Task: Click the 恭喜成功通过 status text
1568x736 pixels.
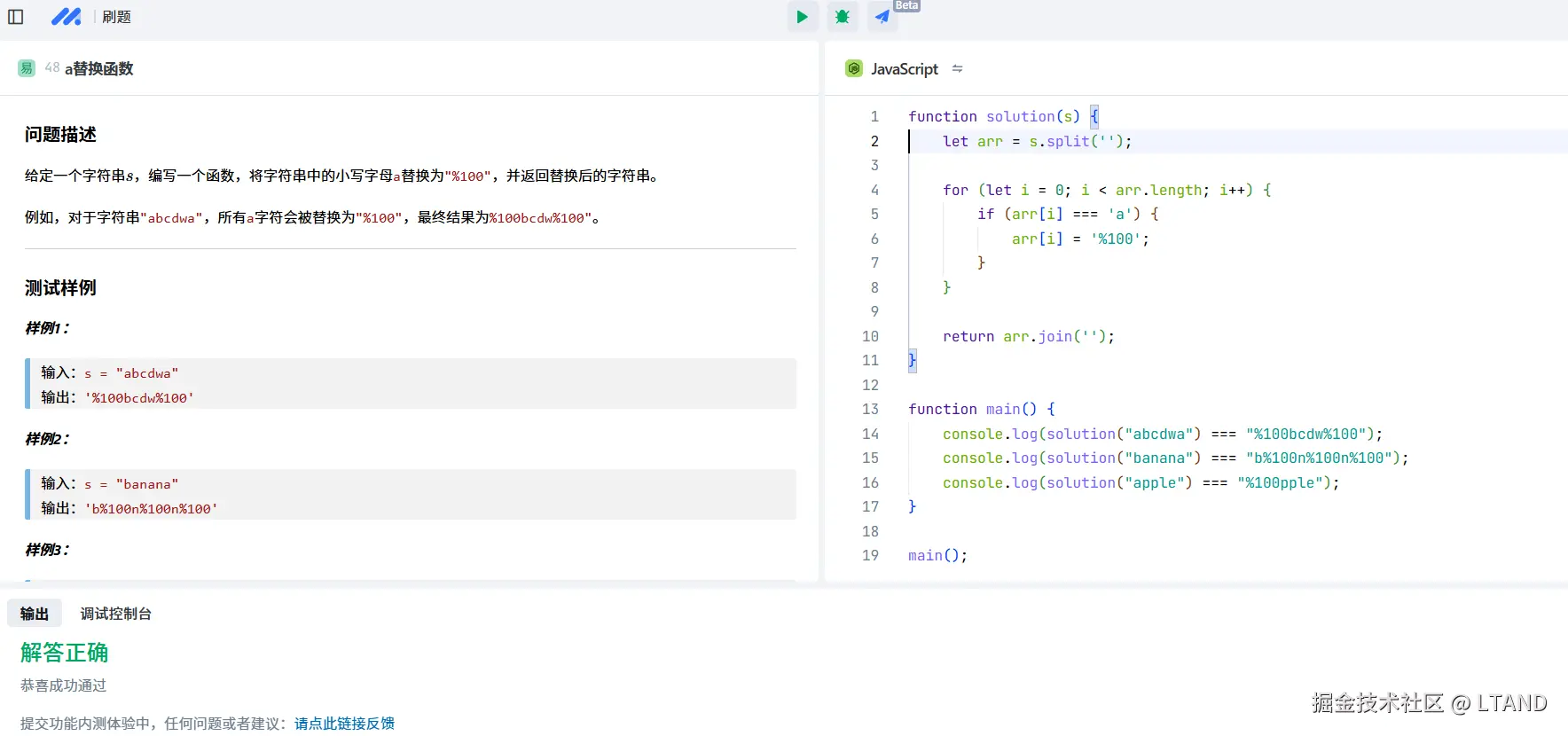Action: pos(63,685)
